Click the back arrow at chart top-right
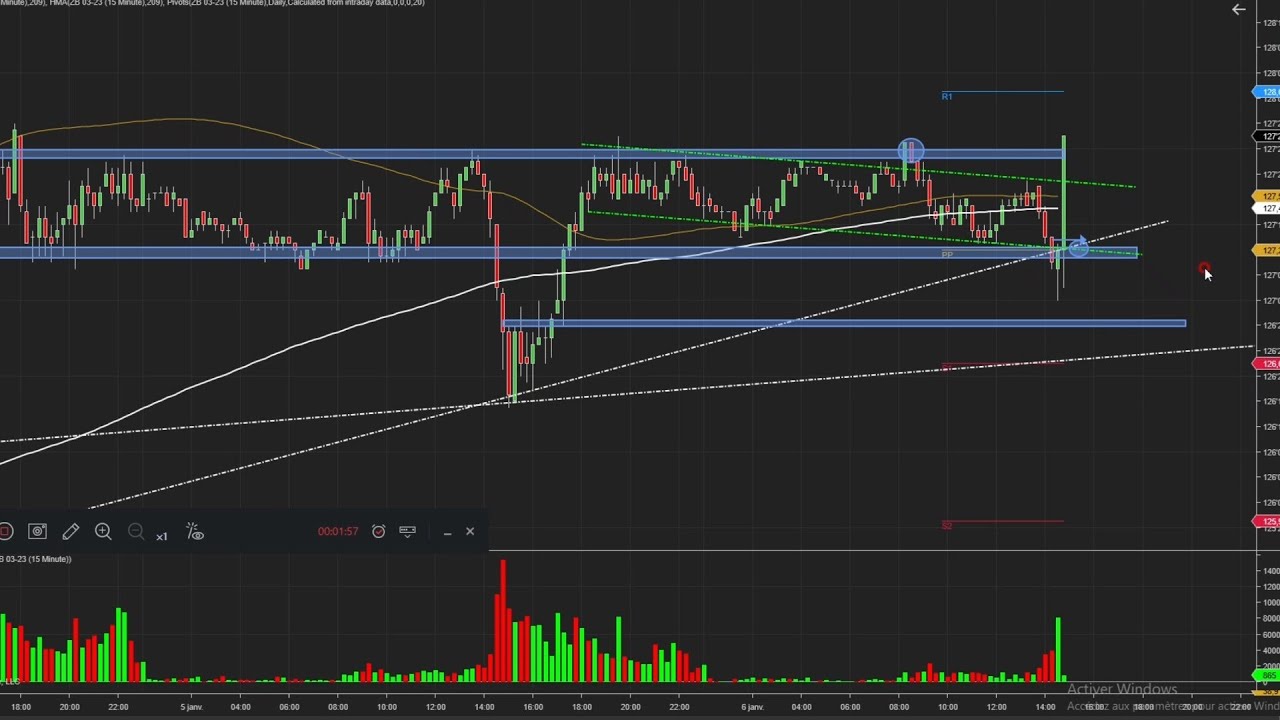Image resolution: width=1280 pixels, height=720 pixels. (x=1239, y=9)
